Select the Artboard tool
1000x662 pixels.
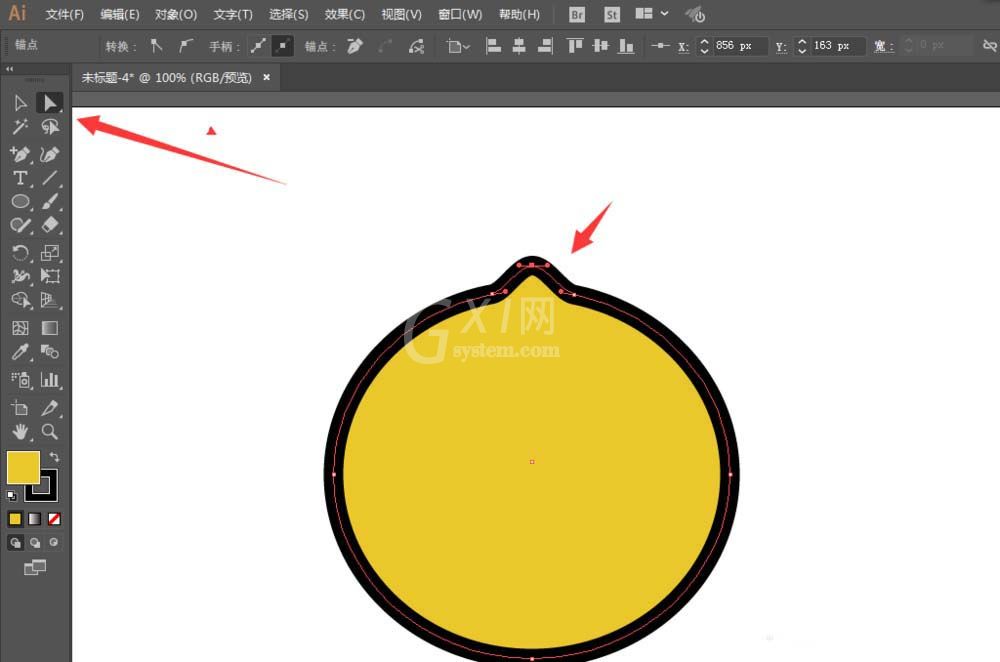point(20,408)
